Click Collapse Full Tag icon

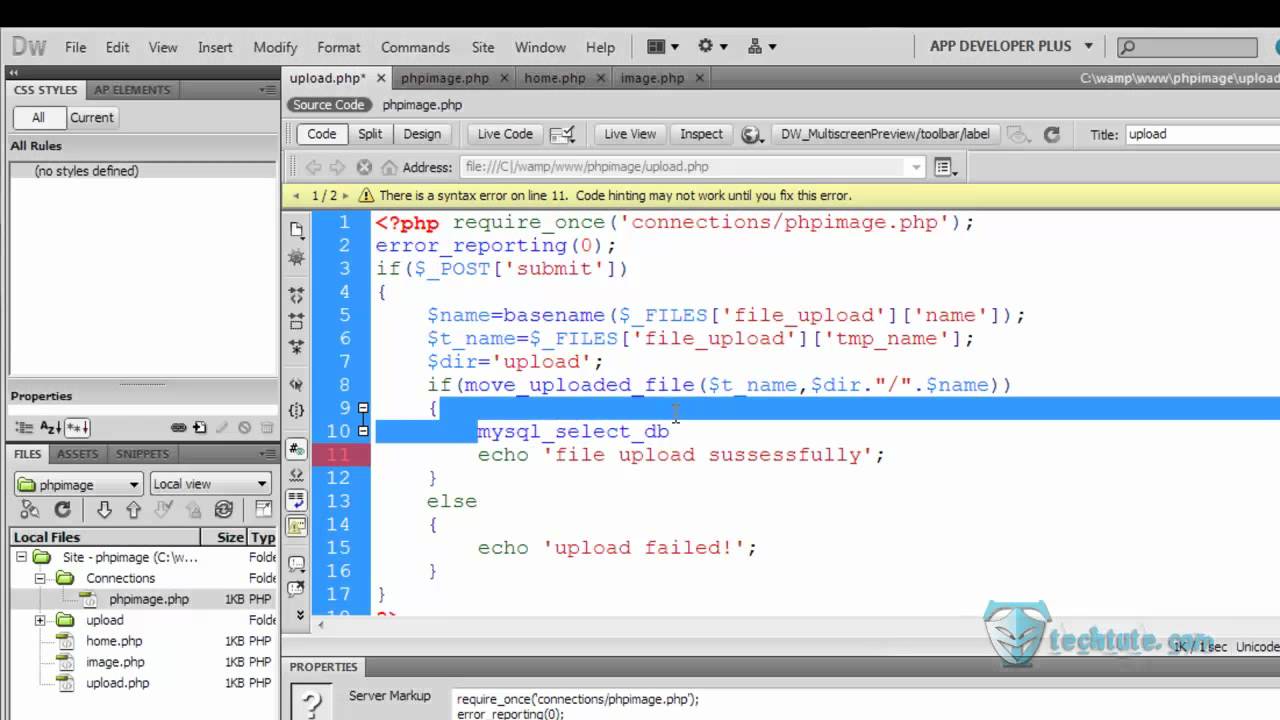point(297,295)
